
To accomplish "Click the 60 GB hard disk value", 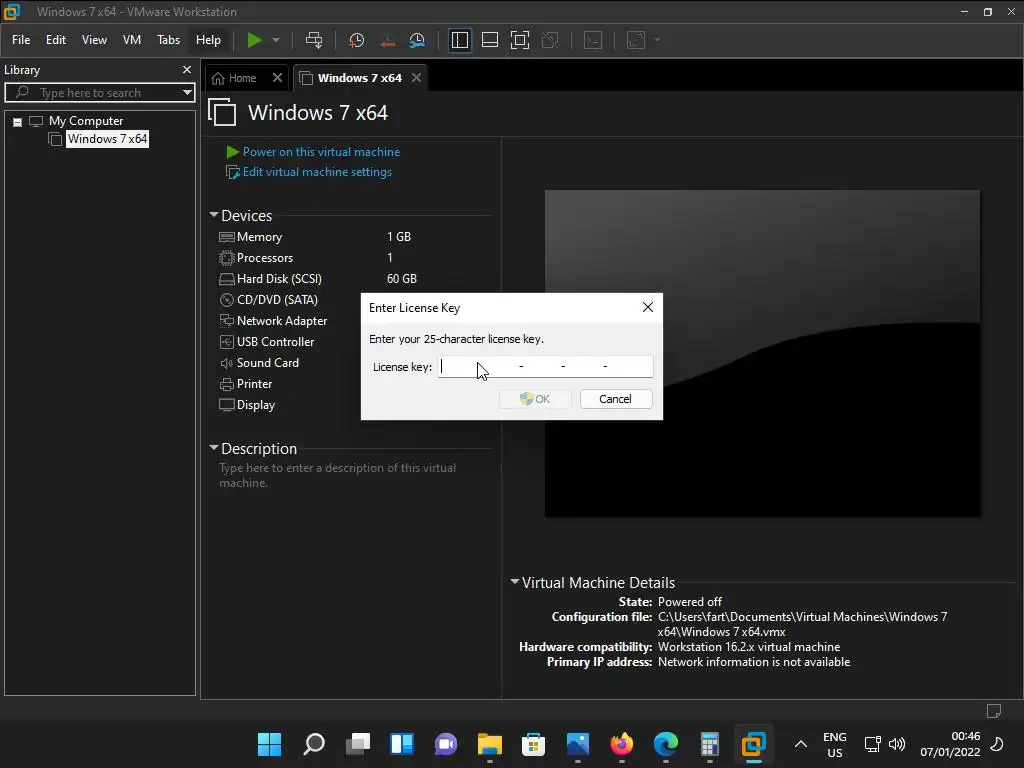I will (x=402, y=279).
